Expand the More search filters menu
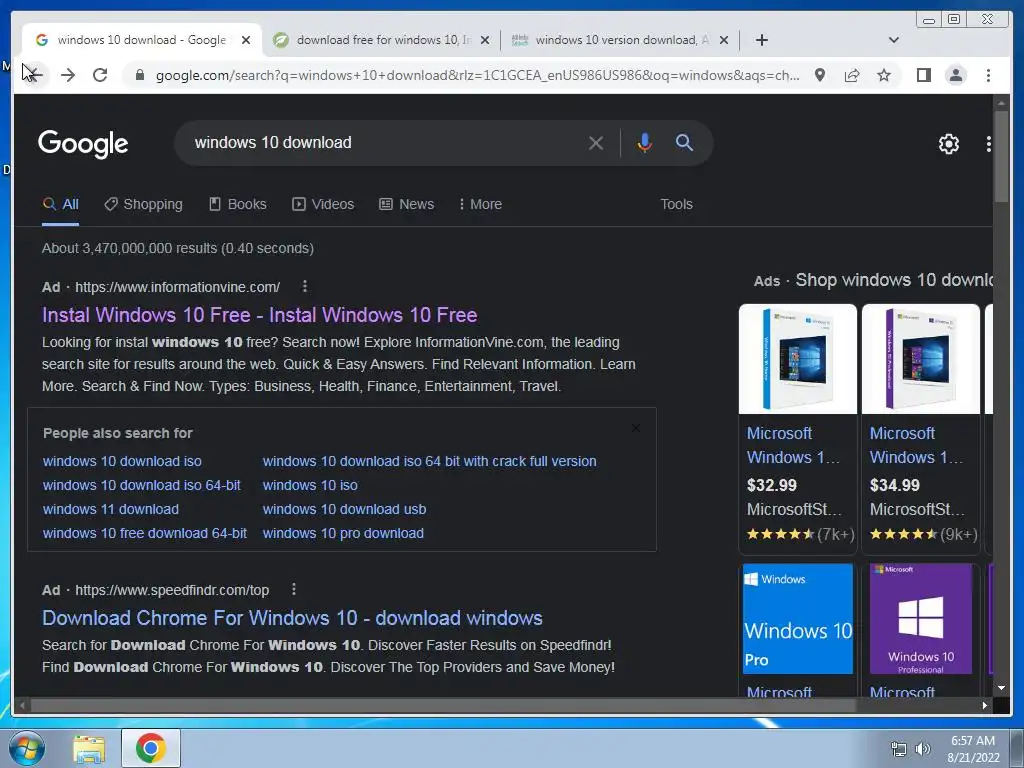Screen dimensions: 1024x768 (481, 204)
